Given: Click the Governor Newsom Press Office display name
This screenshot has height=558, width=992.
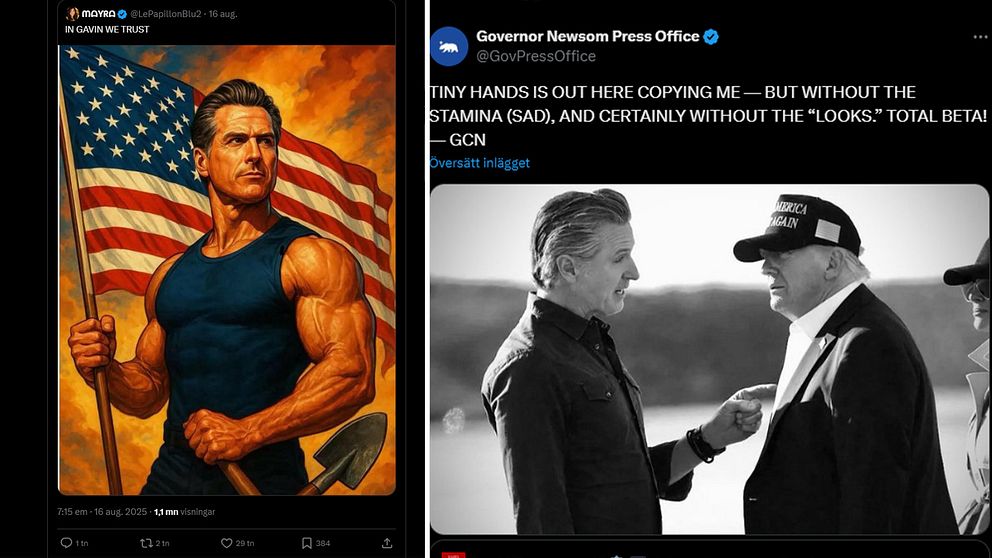Looking at the screenshot, I should (587, 36).
